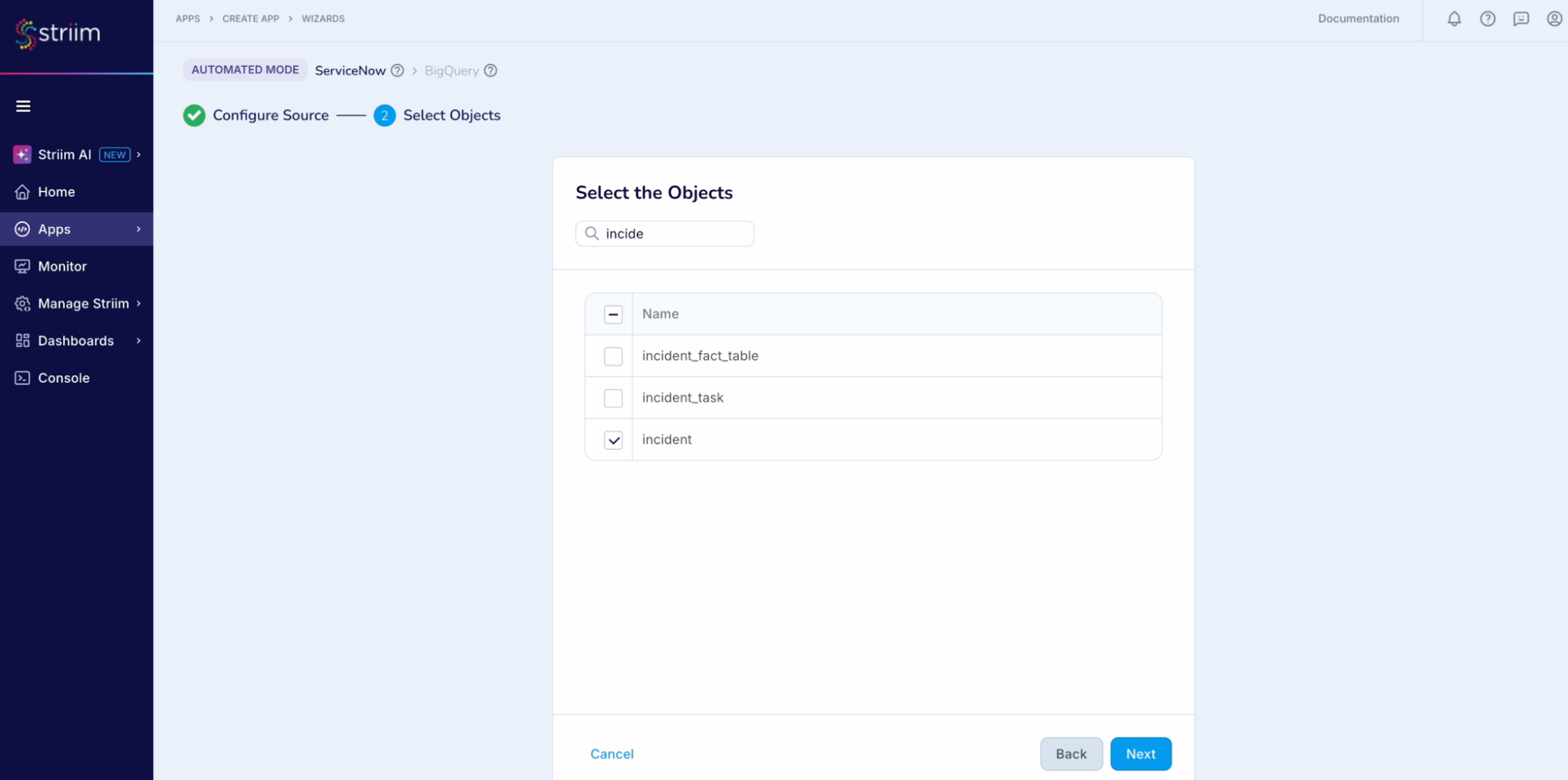Viewport: 1568px width, 780px height.
Task: Click help icon next to ServiceNow
Action: [x=398, y=71]
